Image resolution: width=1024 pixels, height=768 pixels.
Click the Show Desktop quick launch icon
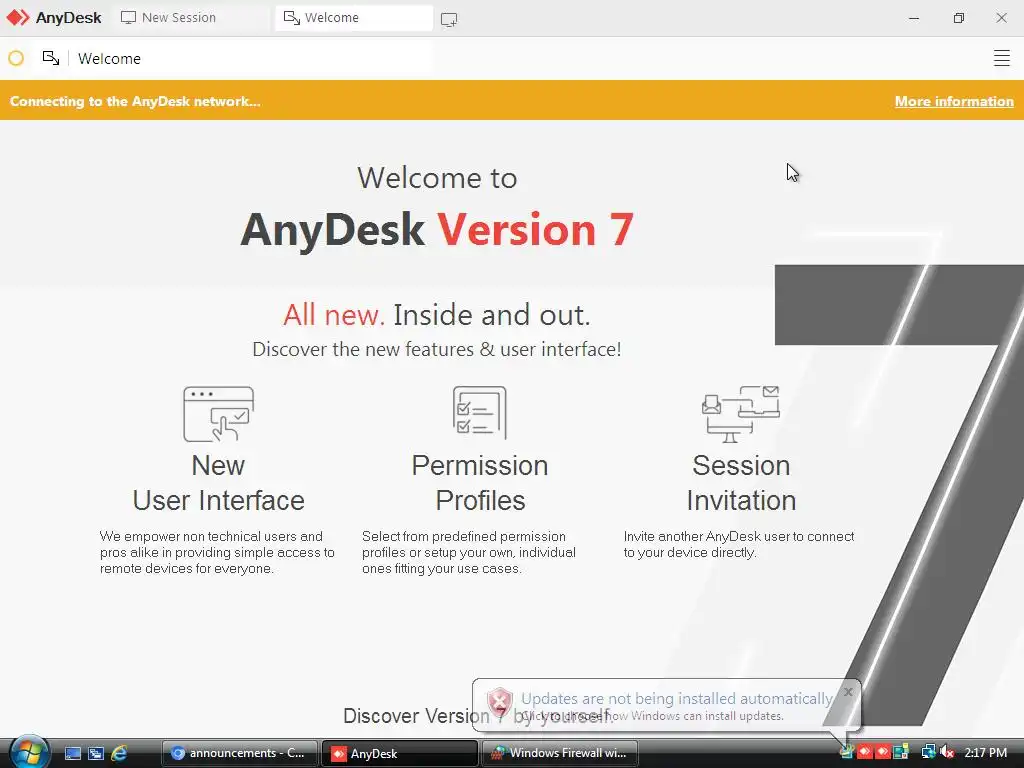pyautogui.click(x=73, y=753)
